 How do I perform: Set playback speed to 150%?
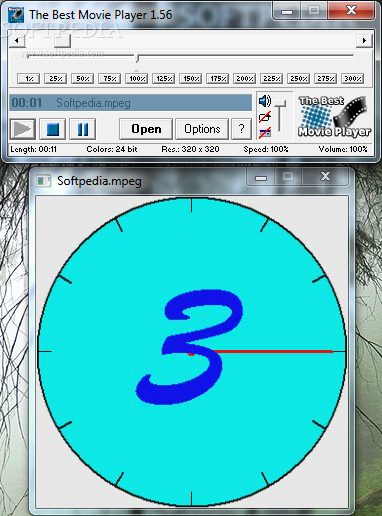coord(191,79)
